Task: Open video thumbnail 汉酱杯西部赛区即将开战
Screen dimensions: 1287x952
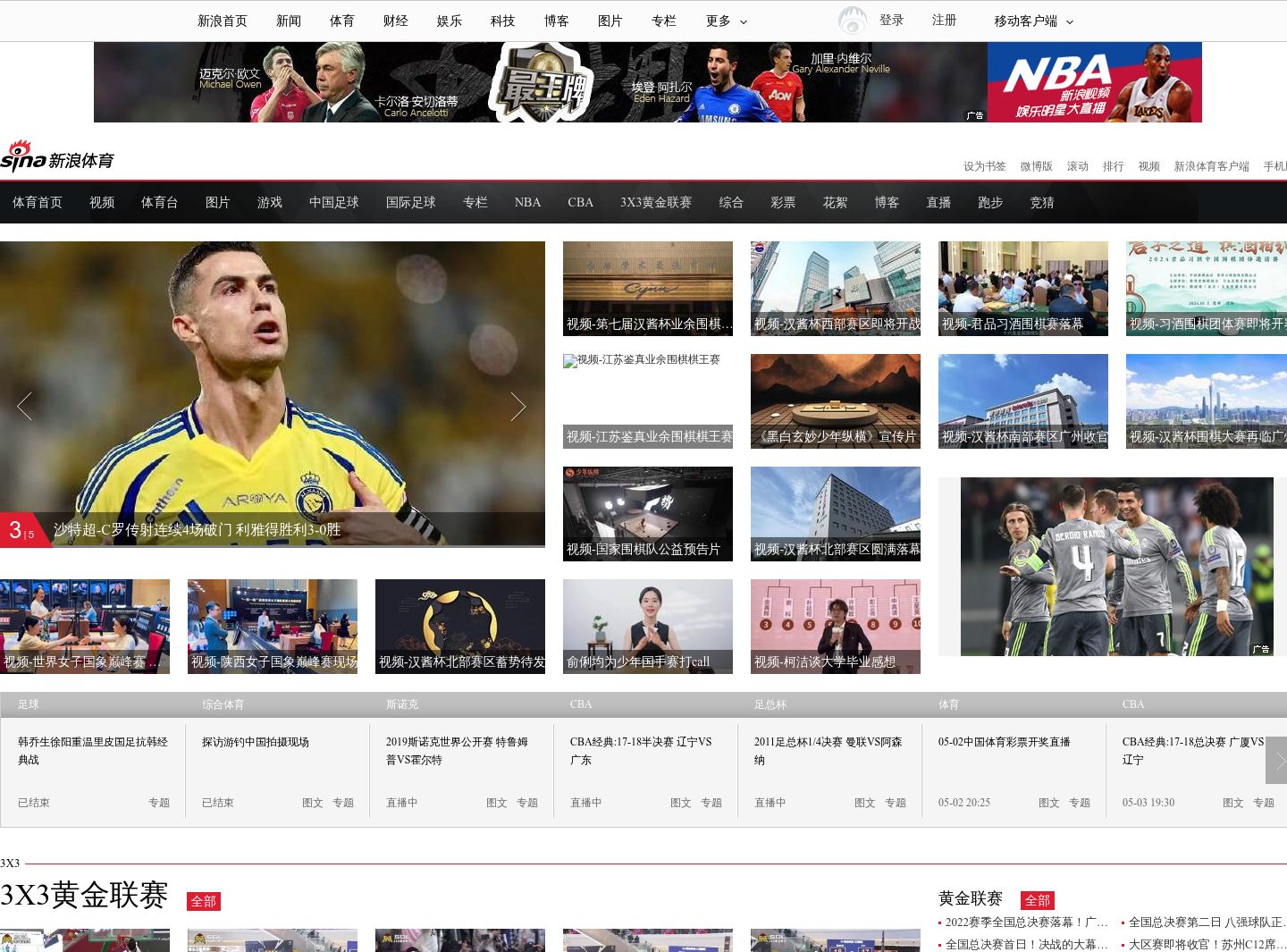Action: point(836,289)
